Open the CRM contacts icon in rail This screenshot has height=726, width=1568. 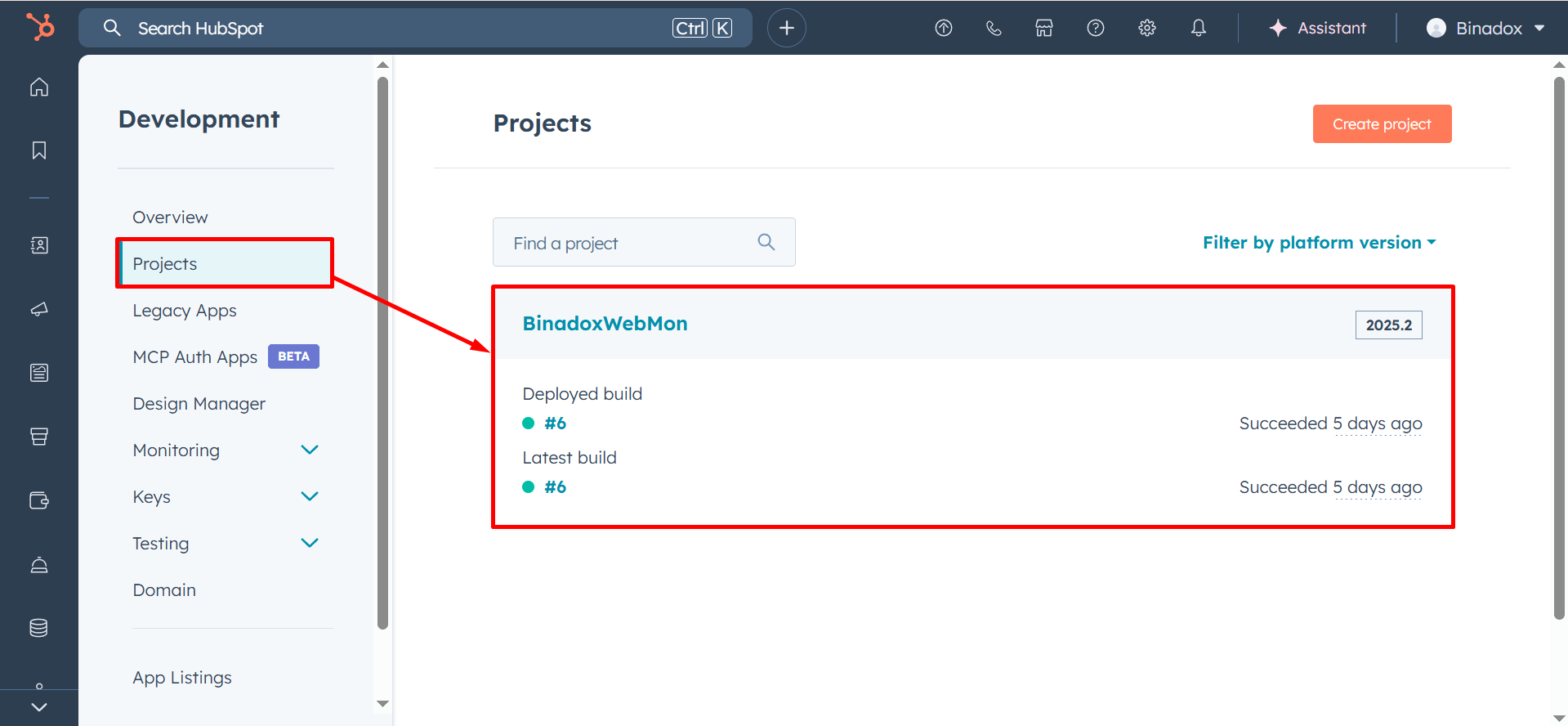tap(39, 245)
